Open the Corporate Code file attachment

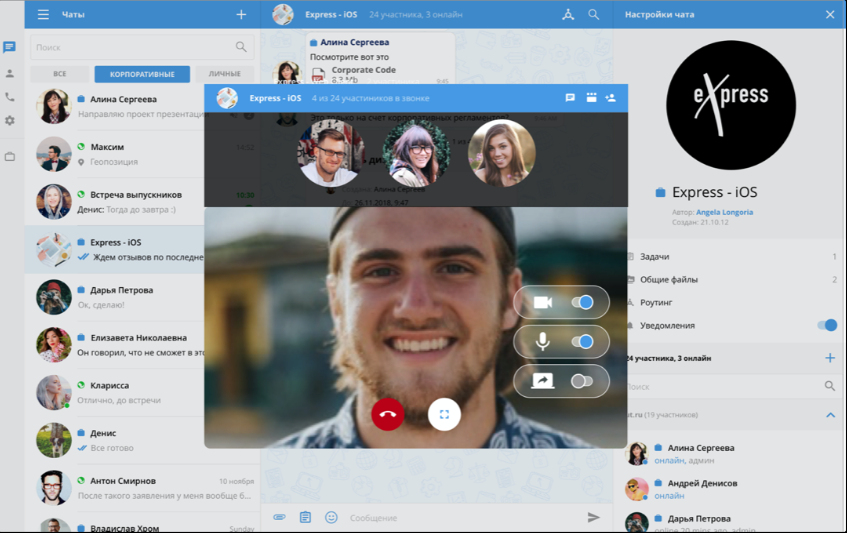[355, 75]
